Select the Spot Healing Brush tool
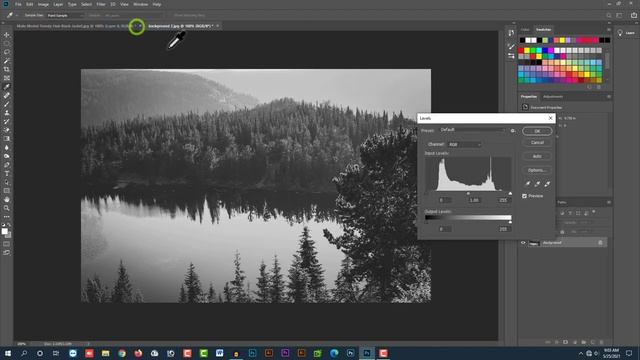This screenshot has height=360, width=640. (x=7, y=95)
